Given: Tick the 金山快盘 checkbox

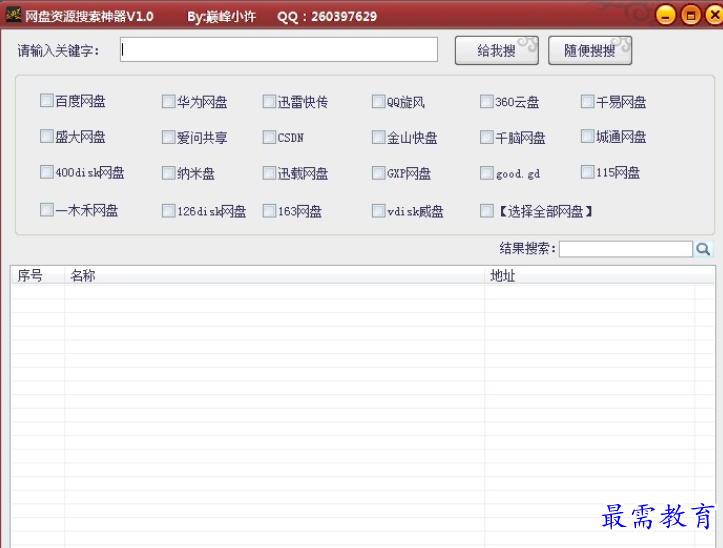Looking at the screenshot, I should (379, 137).
